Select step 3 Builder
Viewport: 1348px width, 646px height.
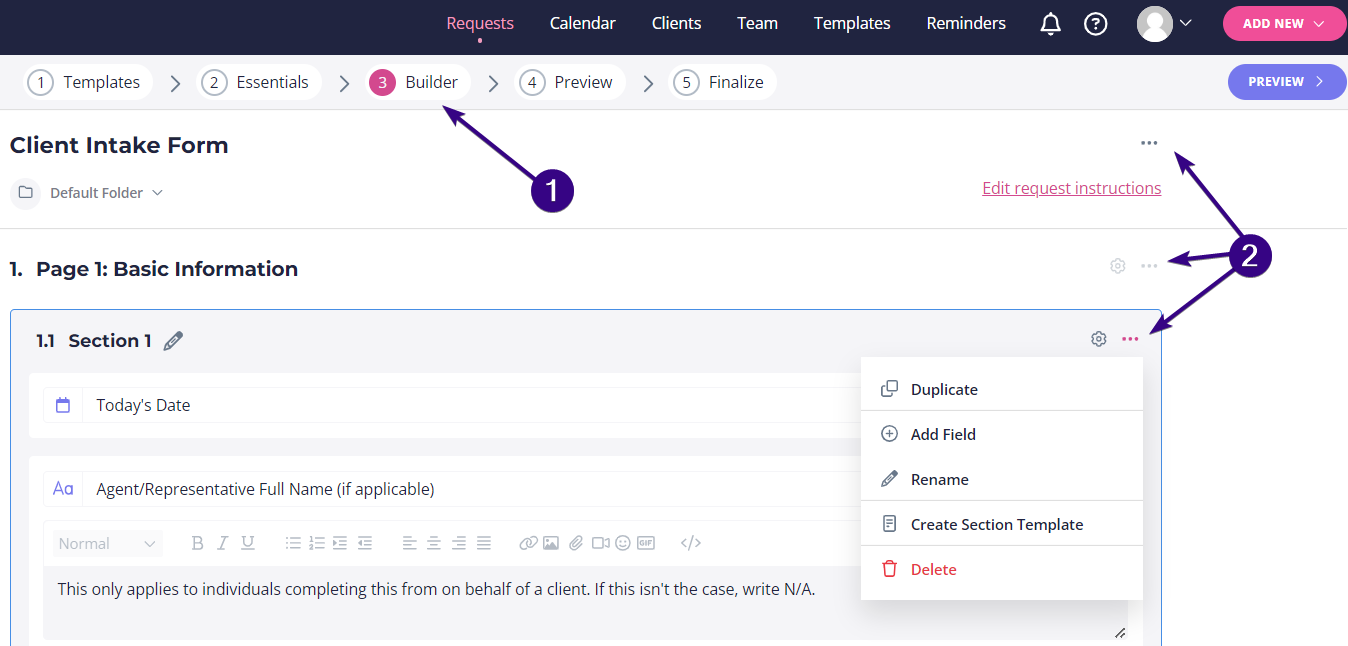click(416, 82)
